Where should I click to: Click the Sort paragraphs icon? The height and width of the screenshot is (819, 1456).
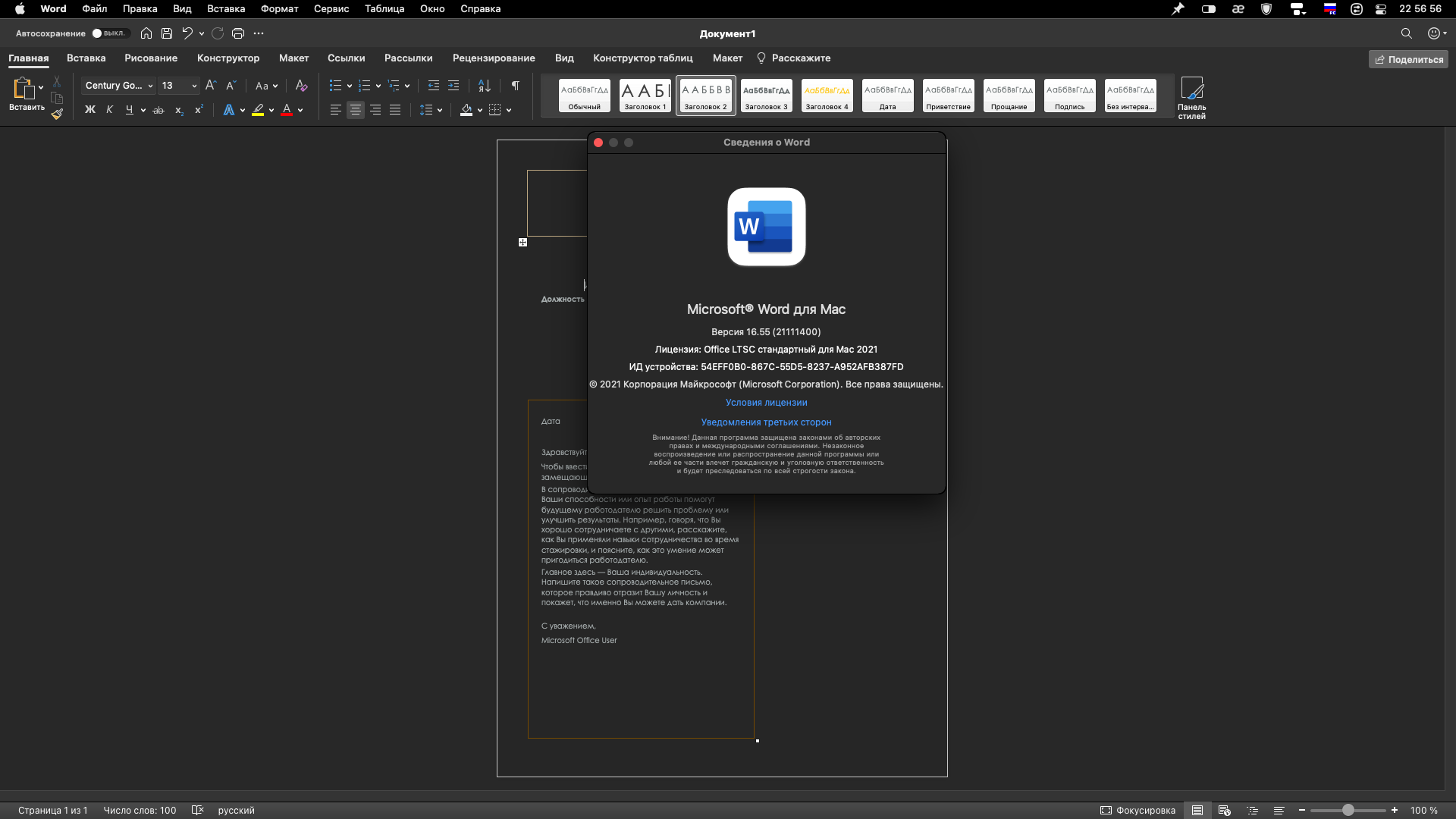[484, 86]
